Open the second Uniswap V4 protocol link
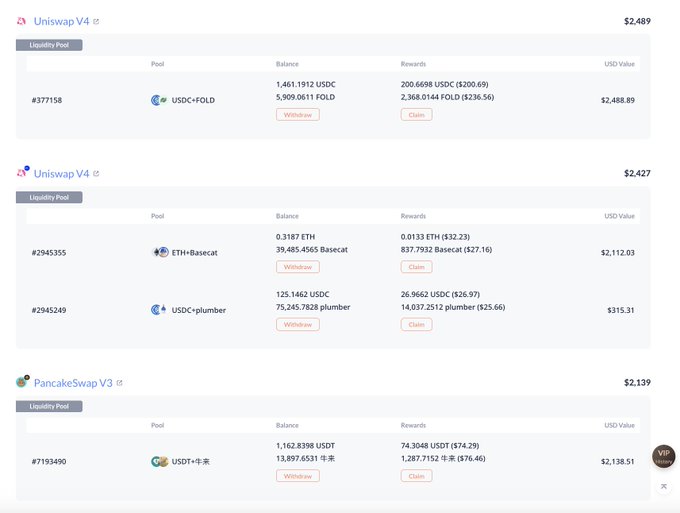The width and height of the screenshot is (680, 513). 61,173
